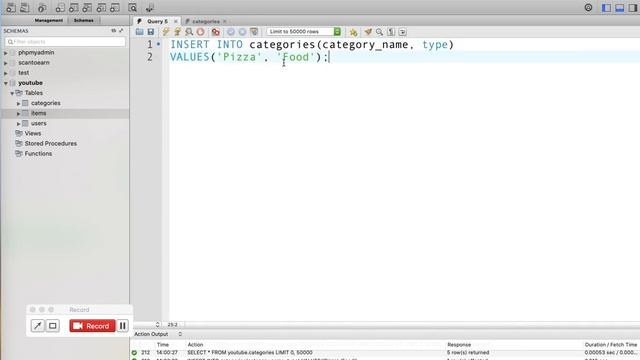Click the Record button in Record window
The height and width of the screenshot is (360, 640).
point(92,326)
